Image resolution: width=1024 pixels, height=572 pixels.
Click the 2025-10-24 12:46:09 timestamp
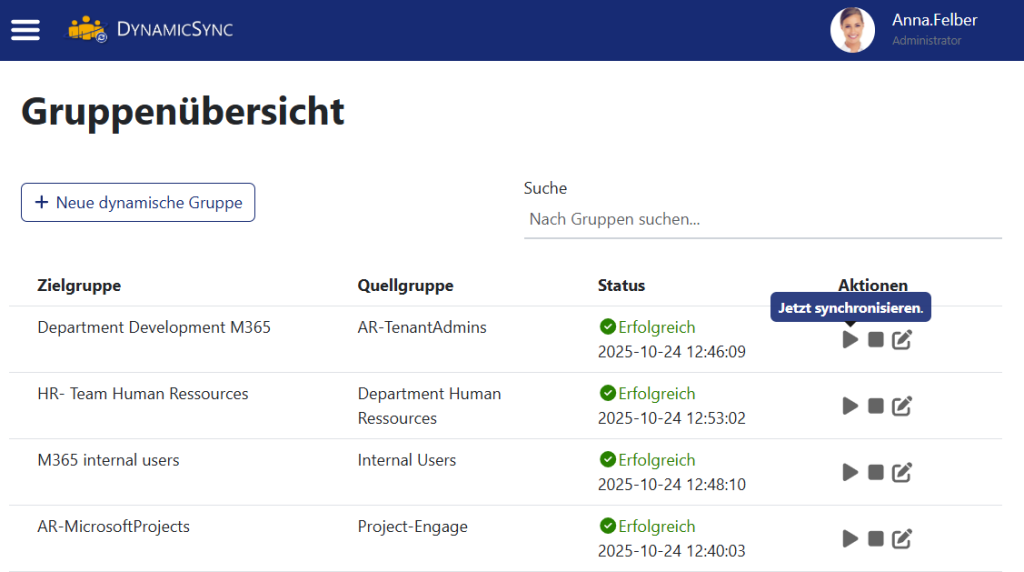click(671, 352)
